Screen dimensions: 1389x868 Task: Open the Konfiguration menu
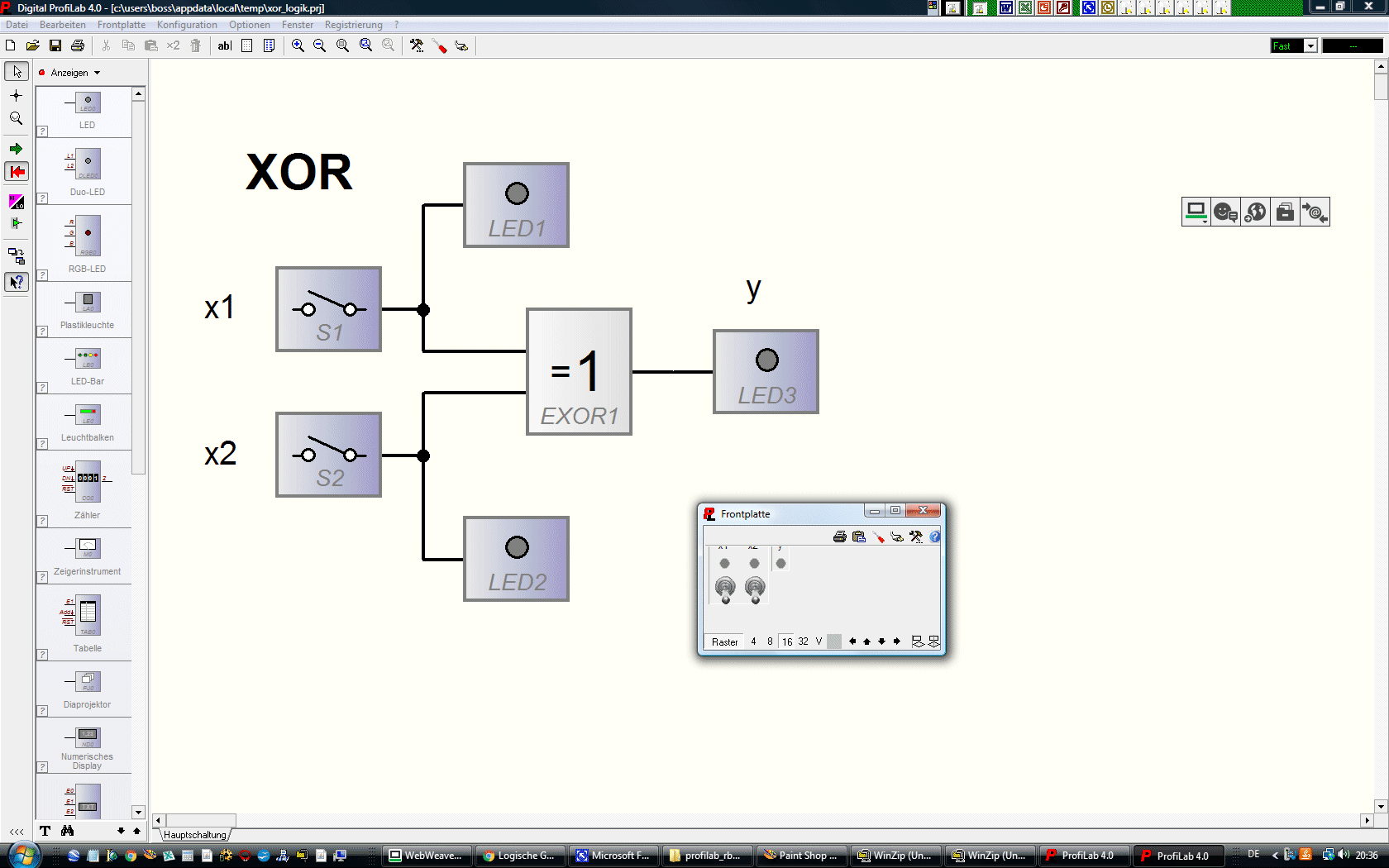[187, 25]
